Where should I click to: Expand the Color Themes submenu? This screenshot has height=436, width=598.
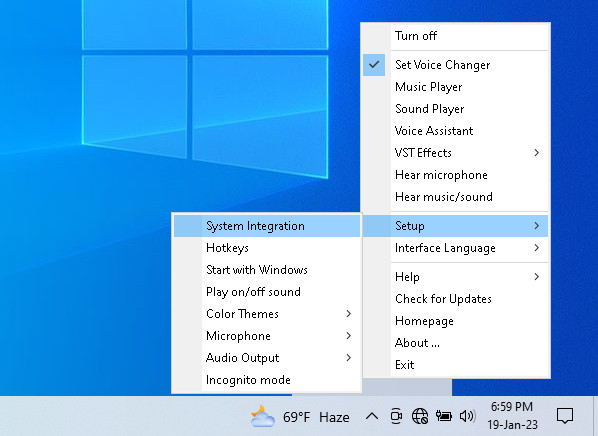(x=267, y=314)
